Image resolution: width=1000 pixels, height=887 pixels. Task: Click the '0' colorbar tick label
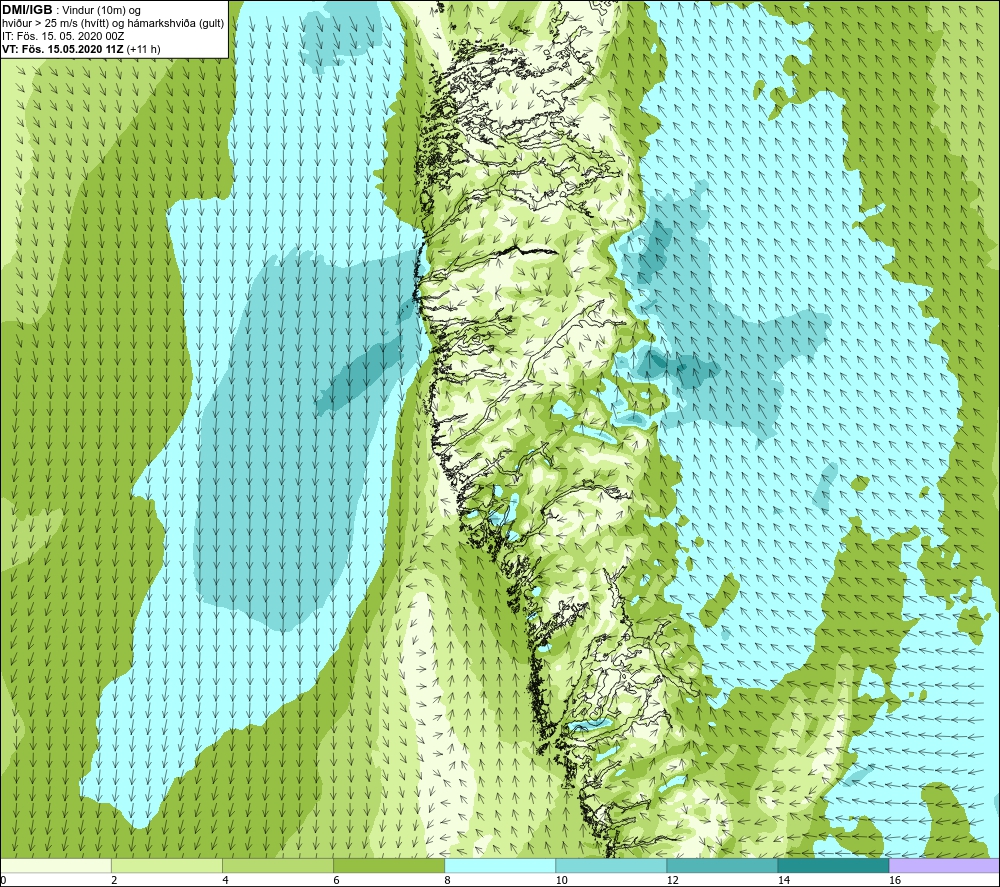[x=4, y=880]
